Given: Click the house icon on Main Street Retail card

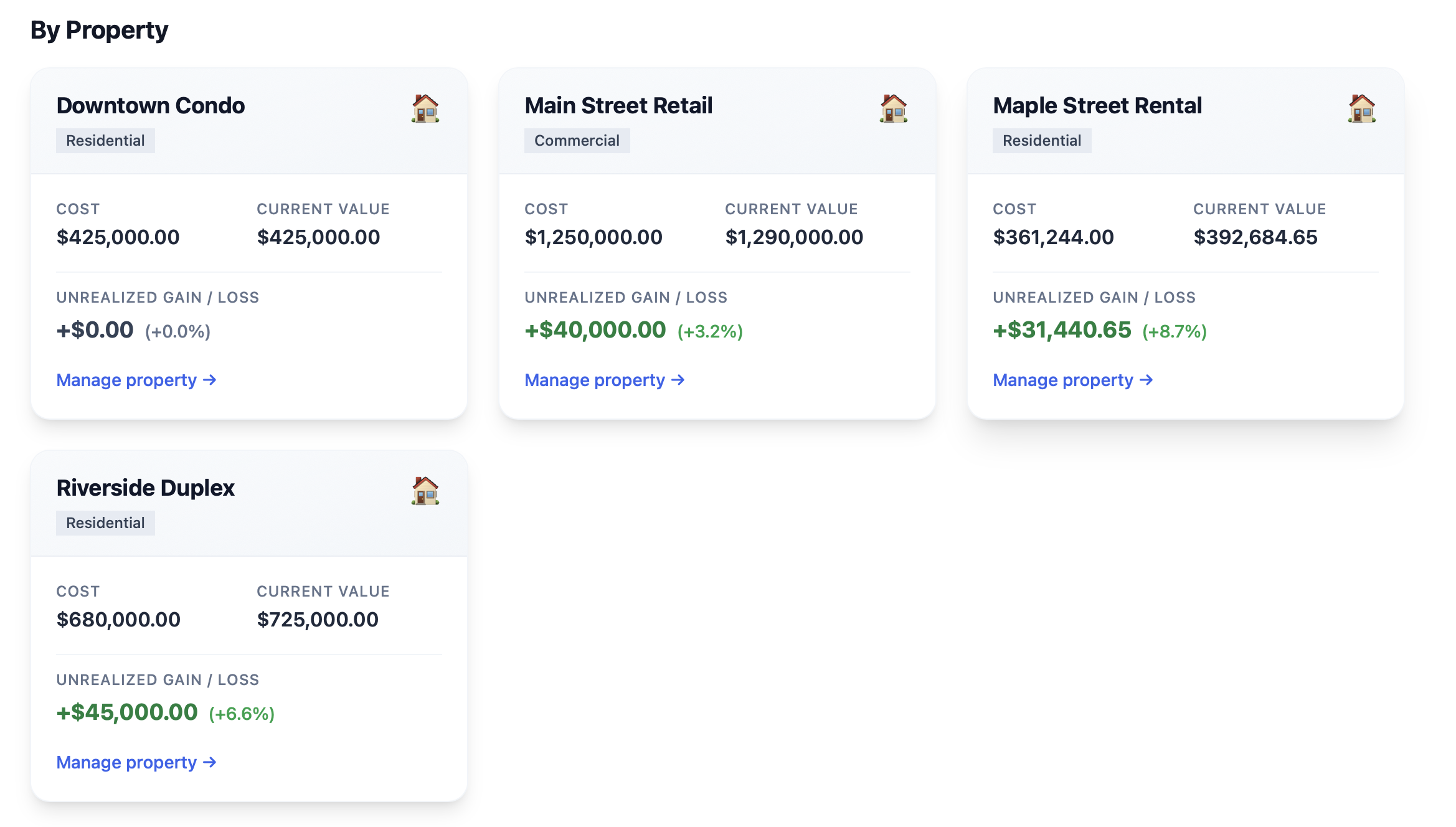Looking at the screenshot, I should pos(894,108).
